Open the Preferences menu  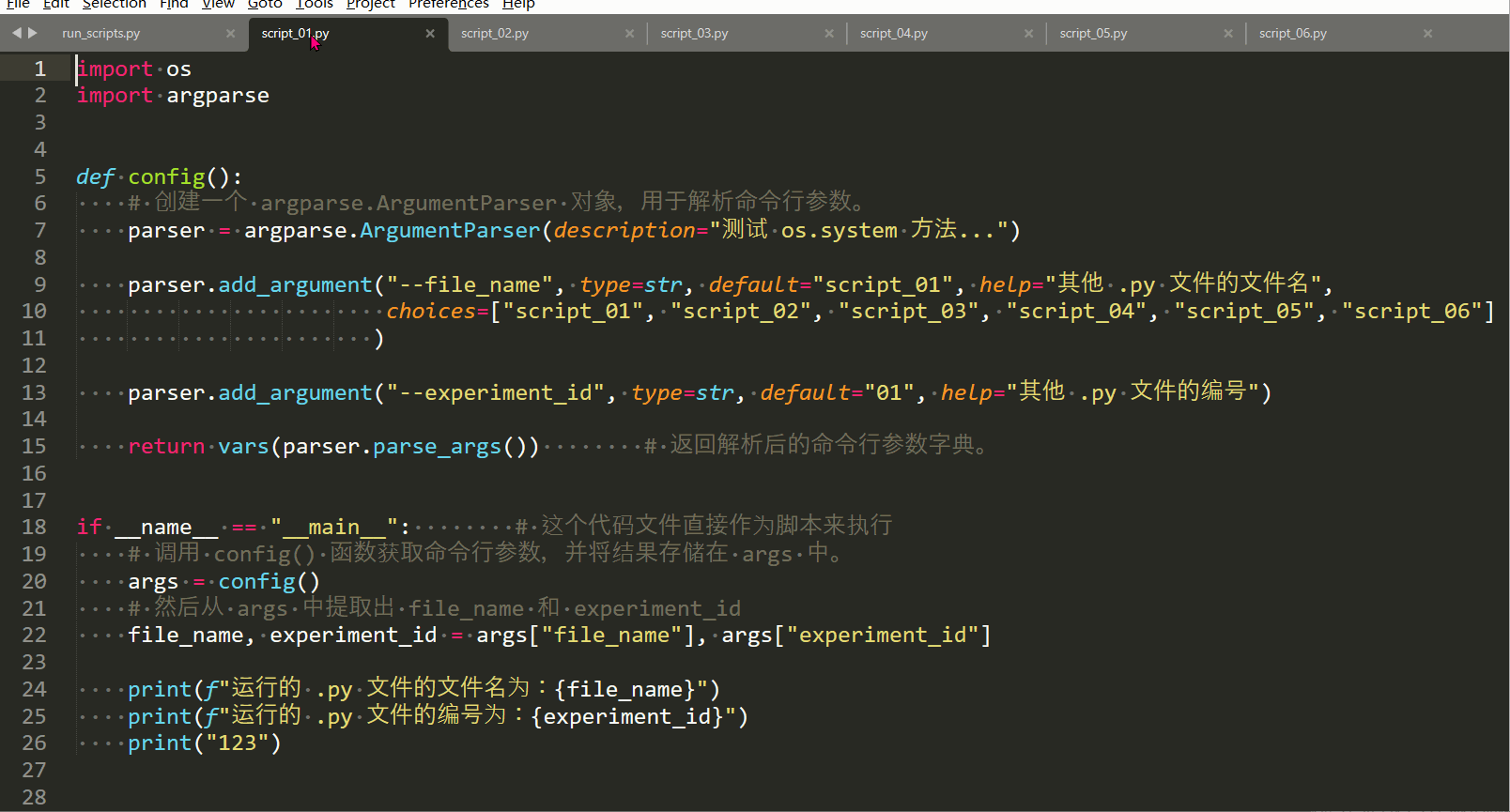tap(449, 4)
